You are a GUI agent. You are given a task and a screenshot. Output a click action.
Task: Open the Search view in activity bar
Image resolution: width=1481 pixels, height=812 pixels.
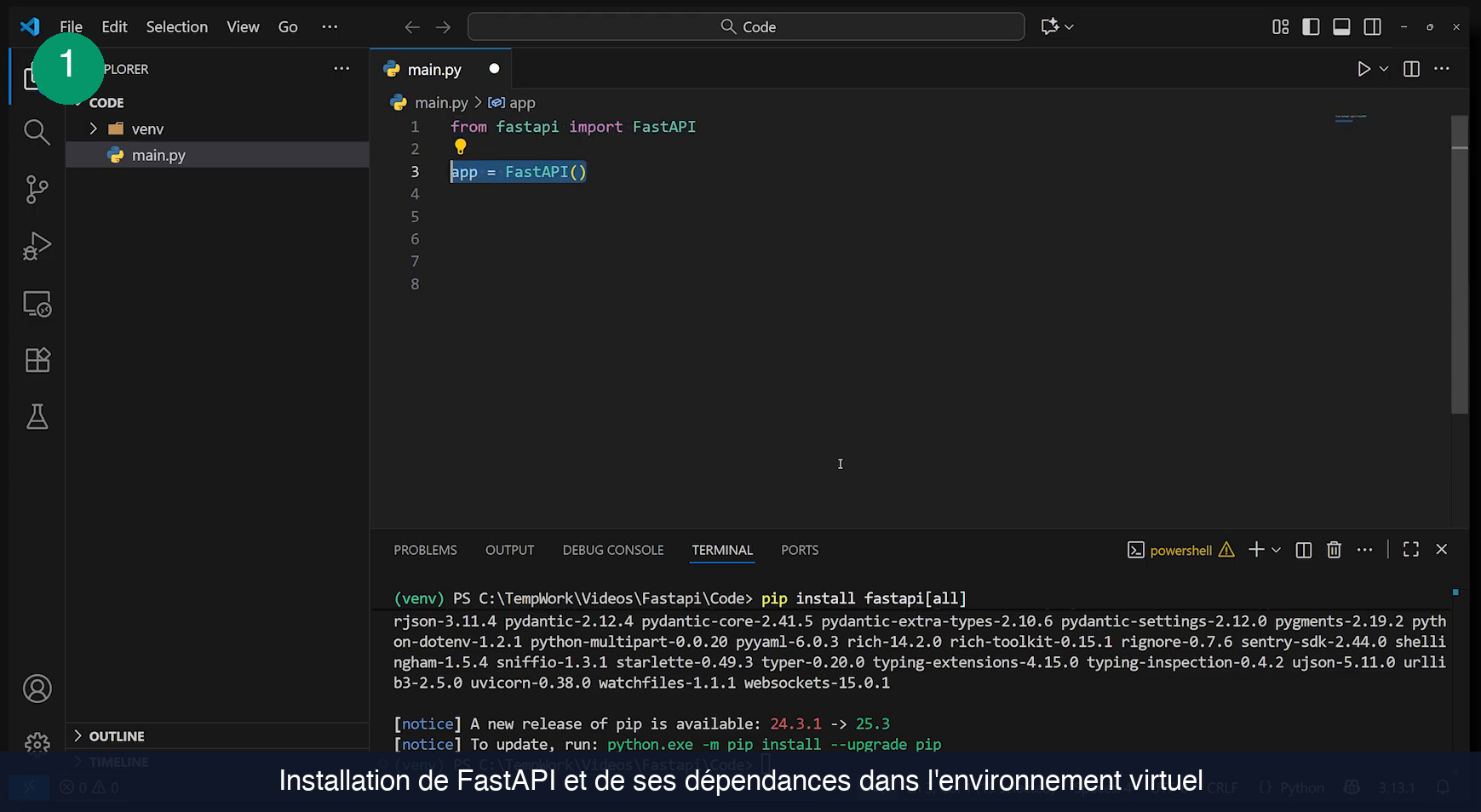[x=37, y=132]
